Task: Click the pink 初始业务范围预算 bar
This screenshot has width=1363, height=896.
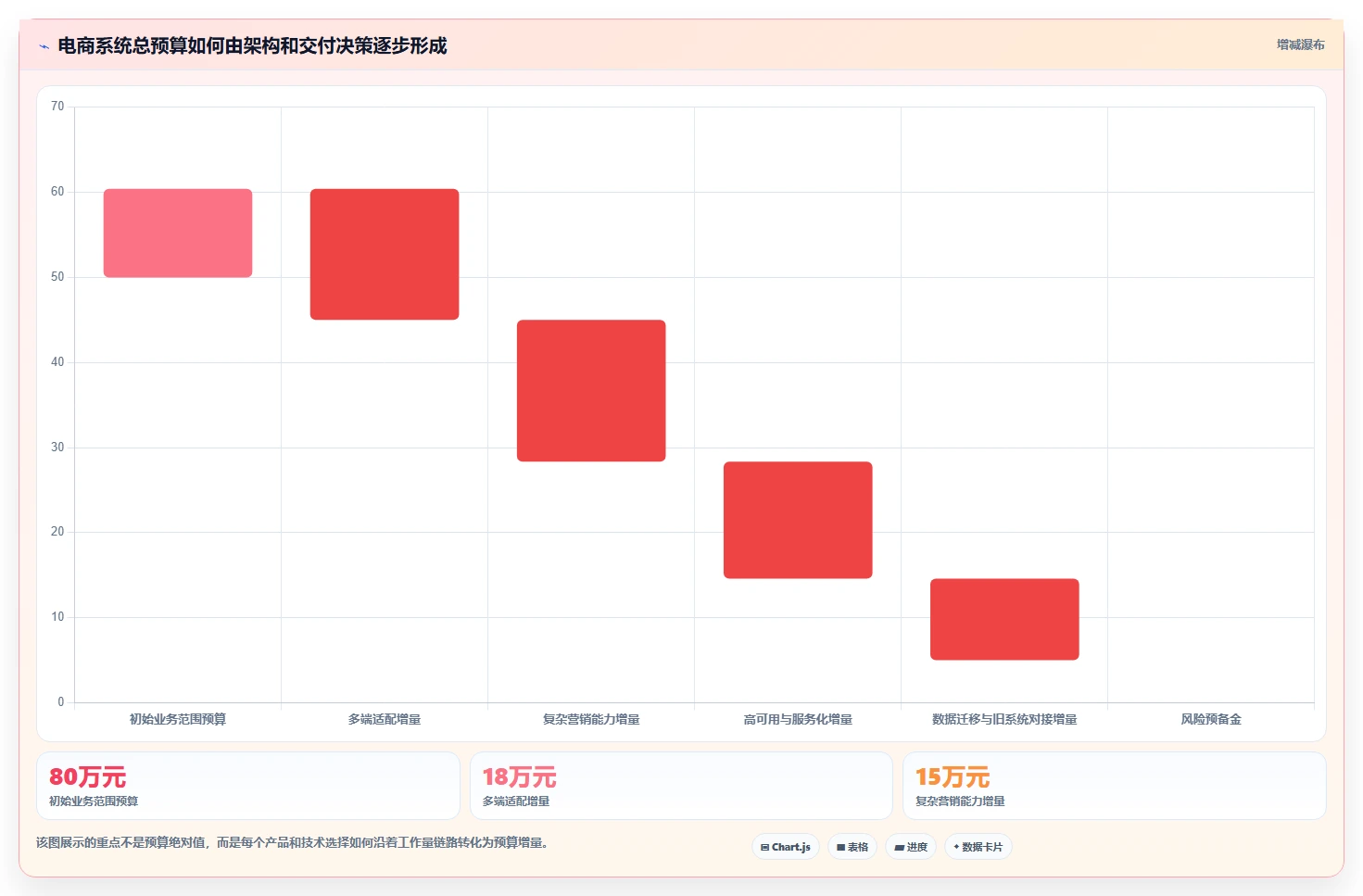Action: click(x=178, y=233)
